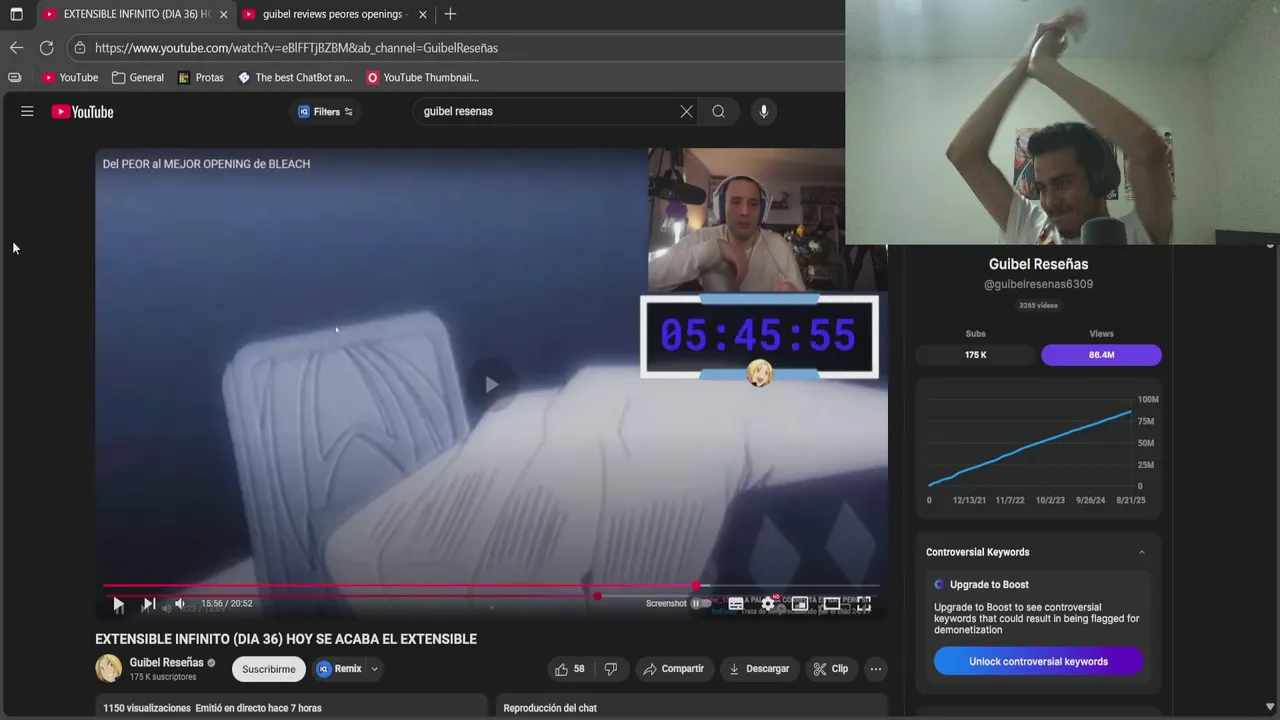Click the 175 K suscriptores text

click(163, 677)
